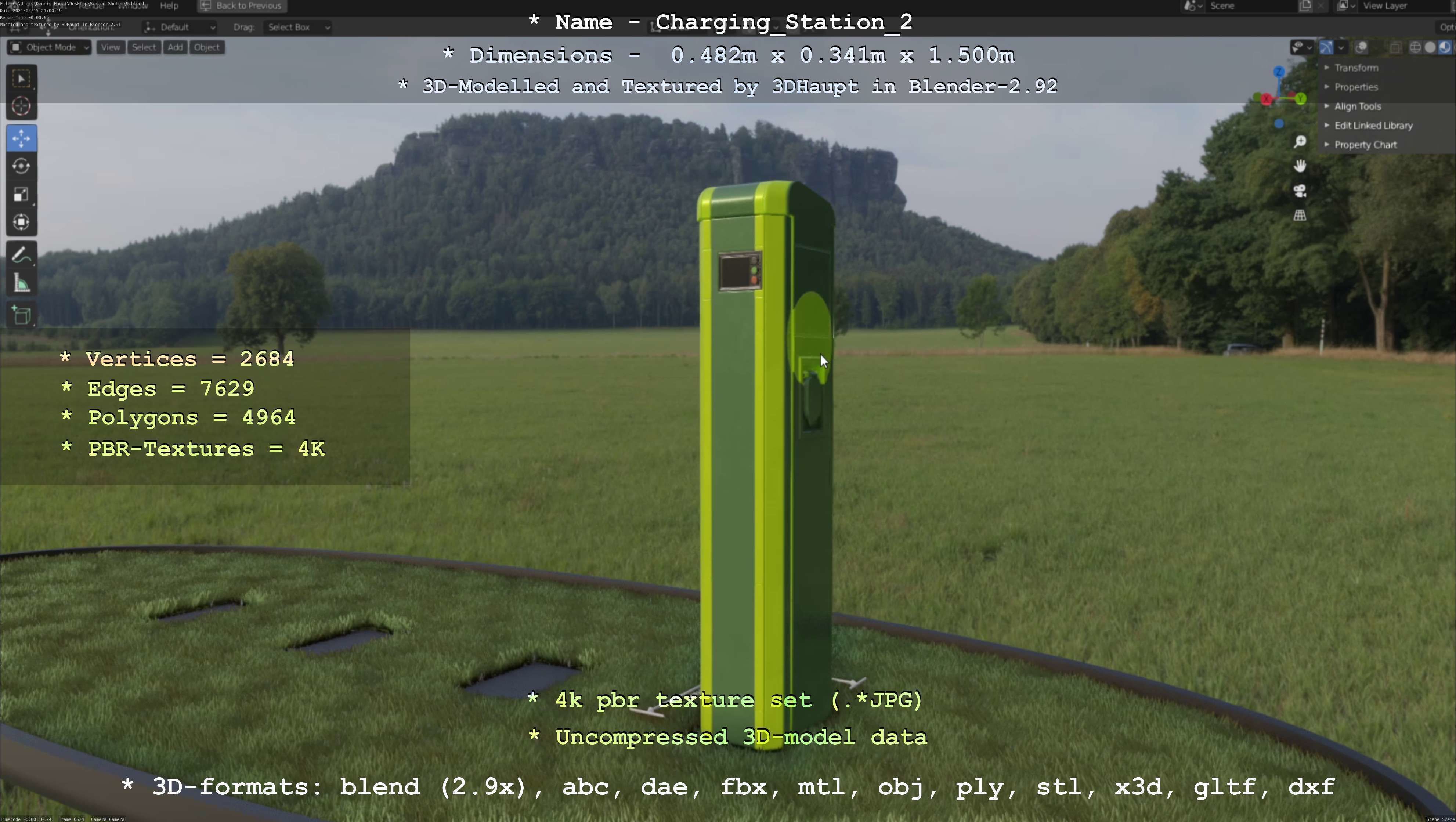Open the Object menu
1456x822 pixels.
207,47
